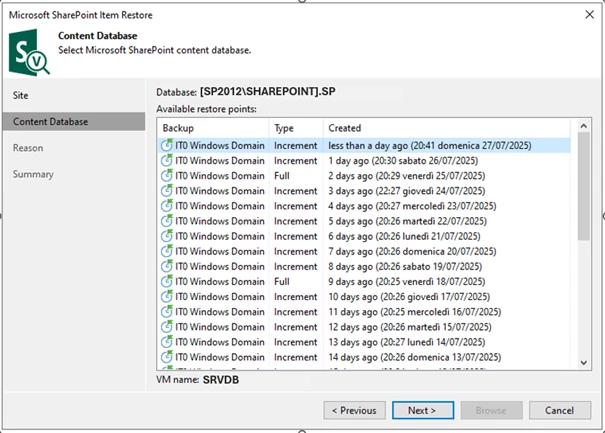605x433 pixels.
Task: Click the Previous button
Action: point(354,410)
